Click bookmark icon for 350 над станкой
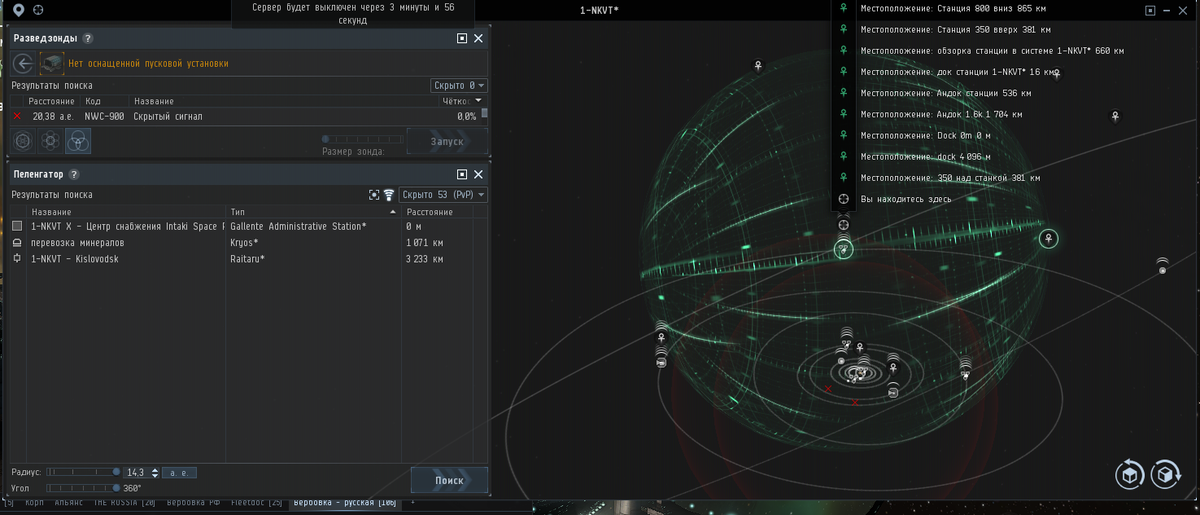 click(843, 177)
